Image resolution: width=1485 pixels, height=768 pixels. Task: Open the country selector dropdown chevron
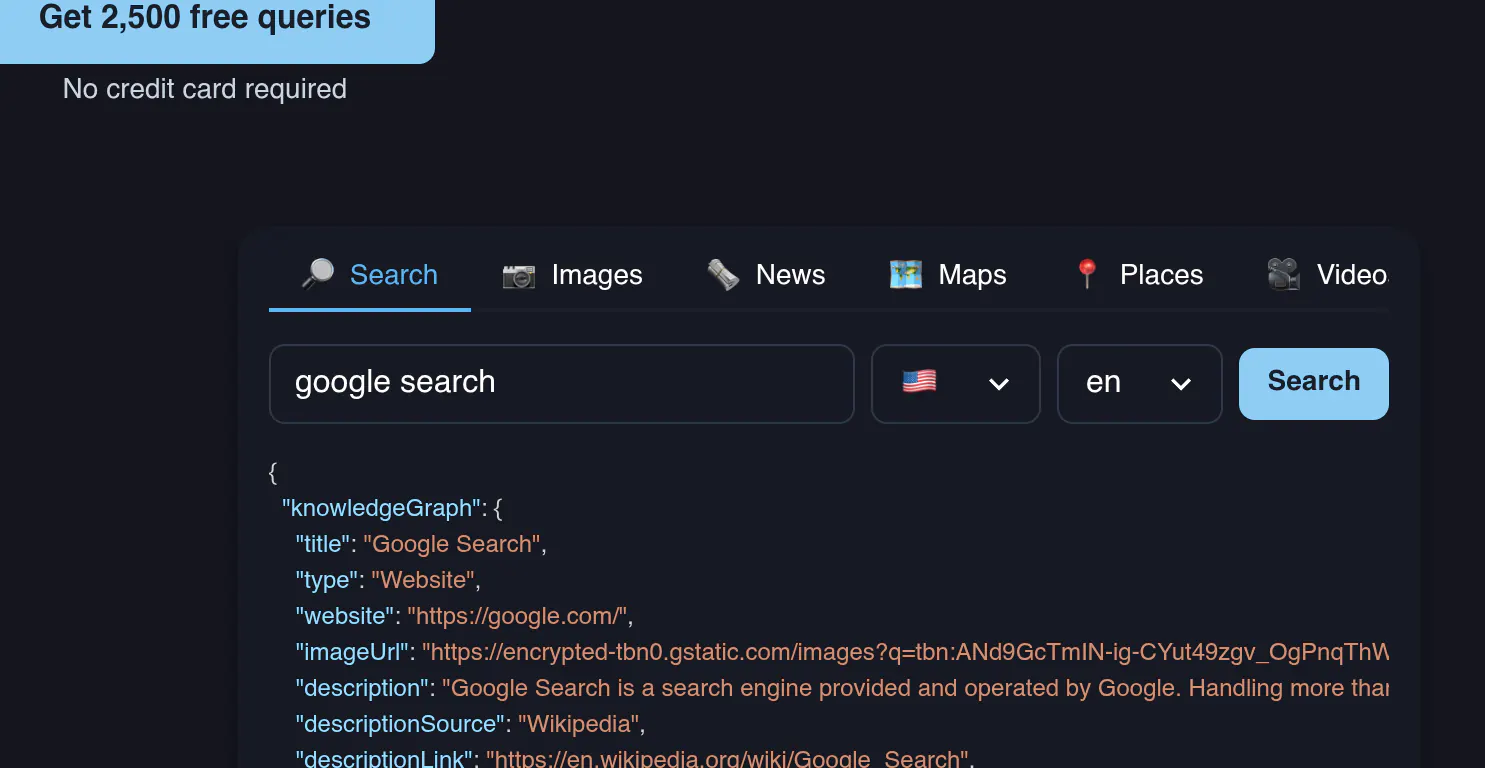[998, 384]
